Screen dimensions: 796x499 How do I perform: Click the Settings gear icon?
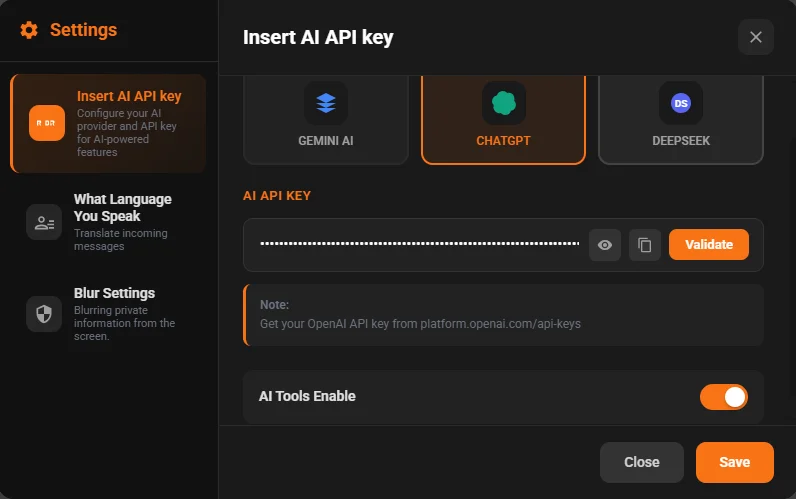tap(29, 30)
